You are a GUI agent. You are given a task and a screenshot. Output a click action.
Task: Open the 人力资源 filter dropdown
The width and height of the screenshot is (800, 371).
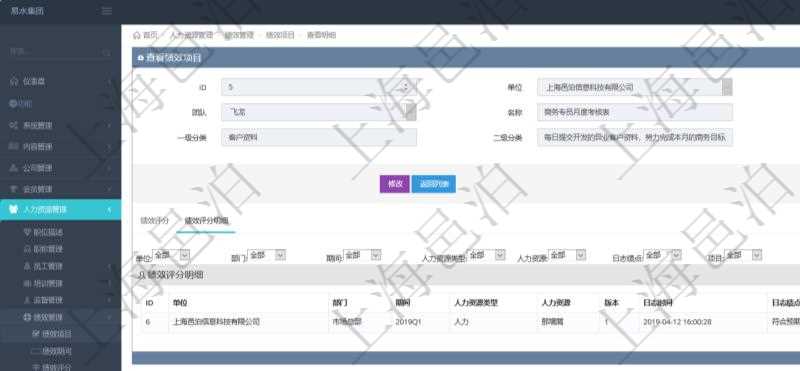click(567, 255)
